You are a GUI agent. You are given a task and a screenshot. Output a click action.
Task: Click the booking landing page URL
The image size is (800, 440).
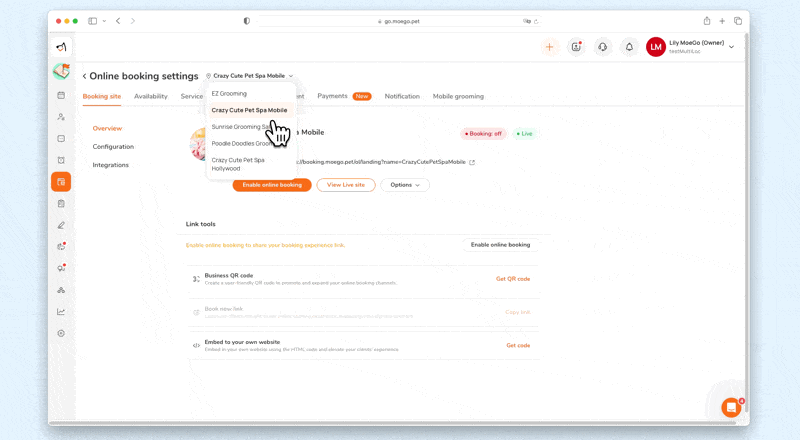pyautogui.click(x=381, y=162)
